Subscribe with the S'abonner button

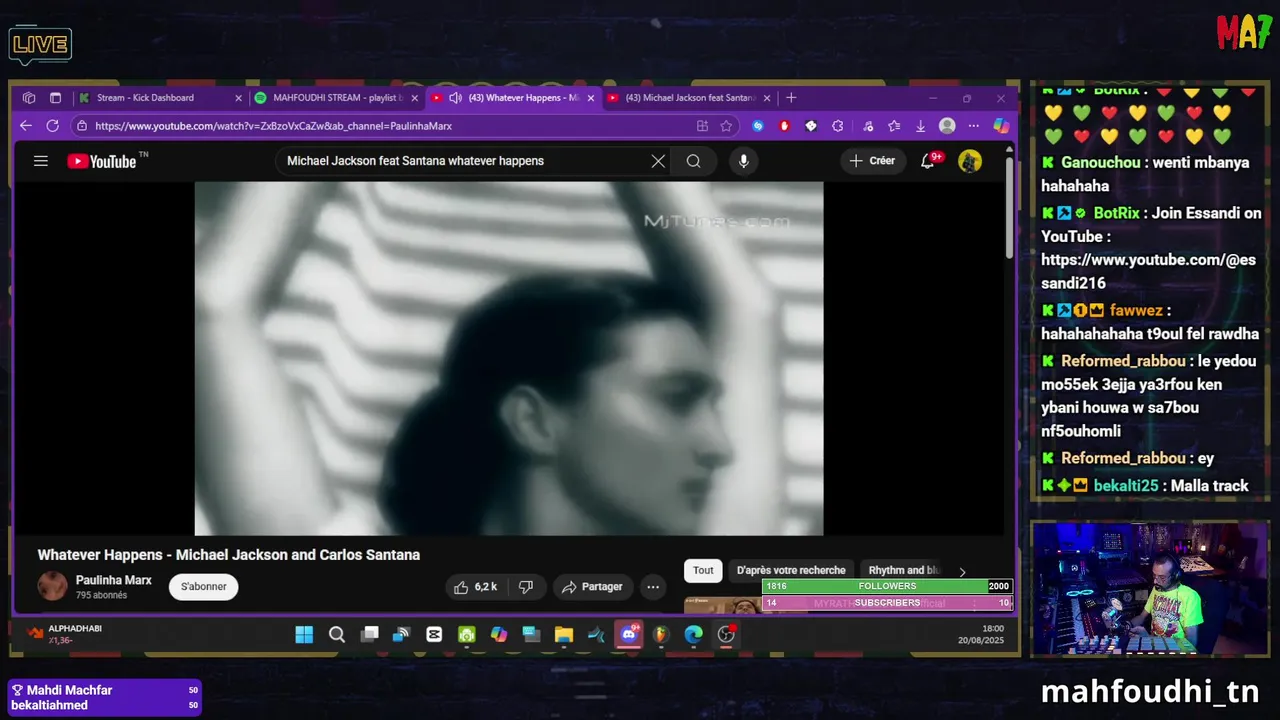click(203, 587)
